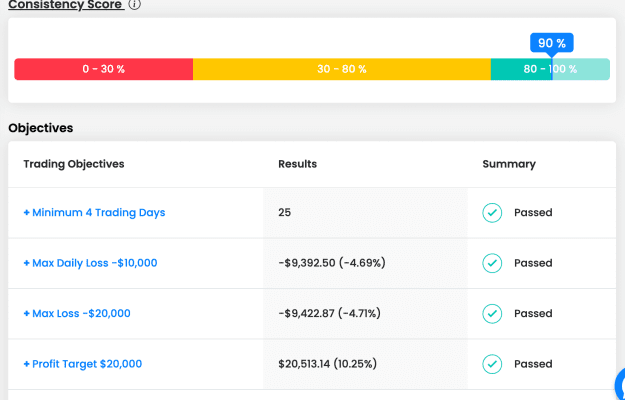Click the red 0 - 30 % segment

(x=104, y=69)
